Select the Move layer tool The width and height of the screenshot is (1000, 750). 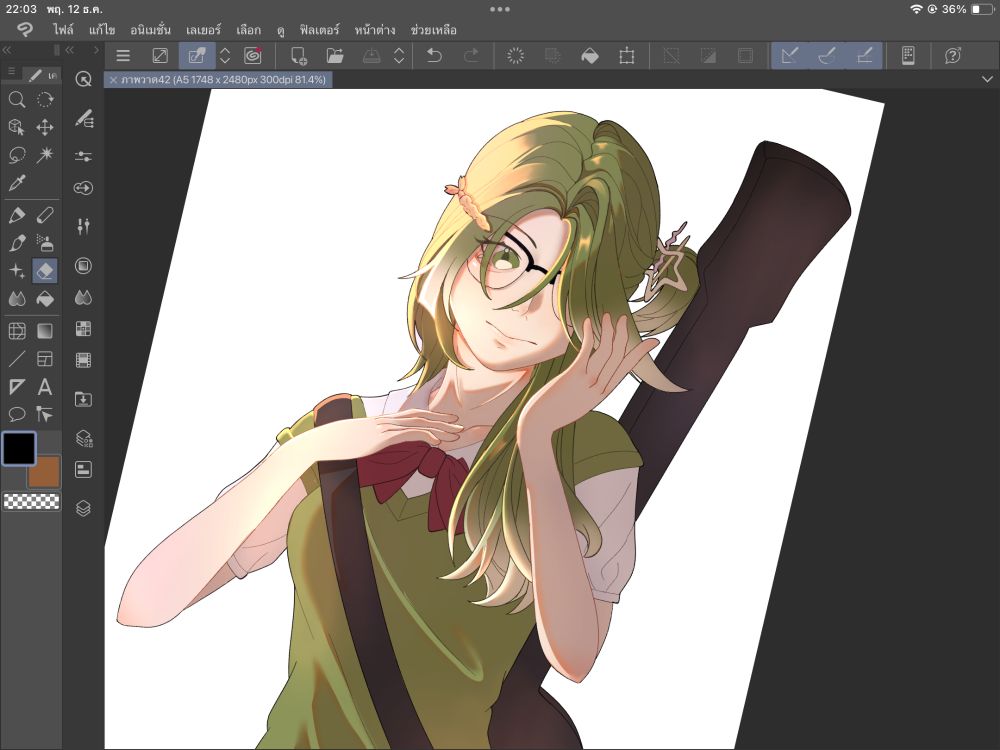[x=45, y=128]
